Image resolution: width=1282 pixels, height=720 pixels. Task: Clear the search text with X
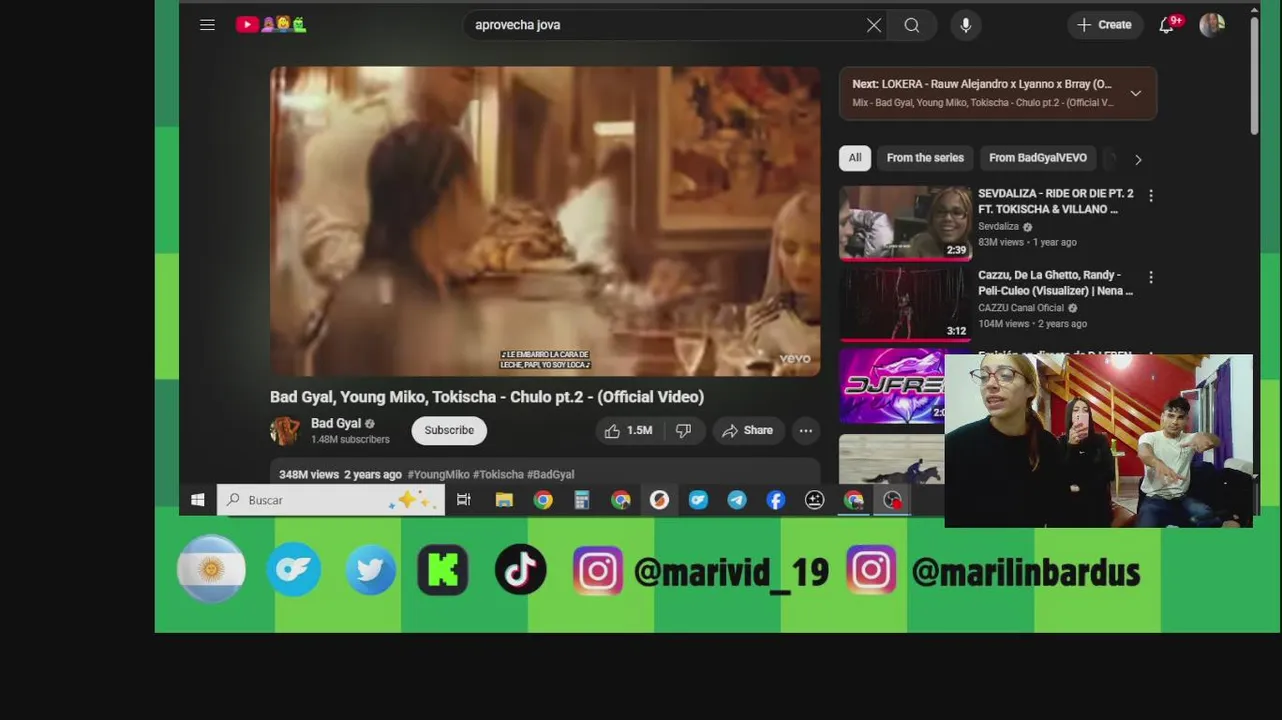(x=874, y=25)
